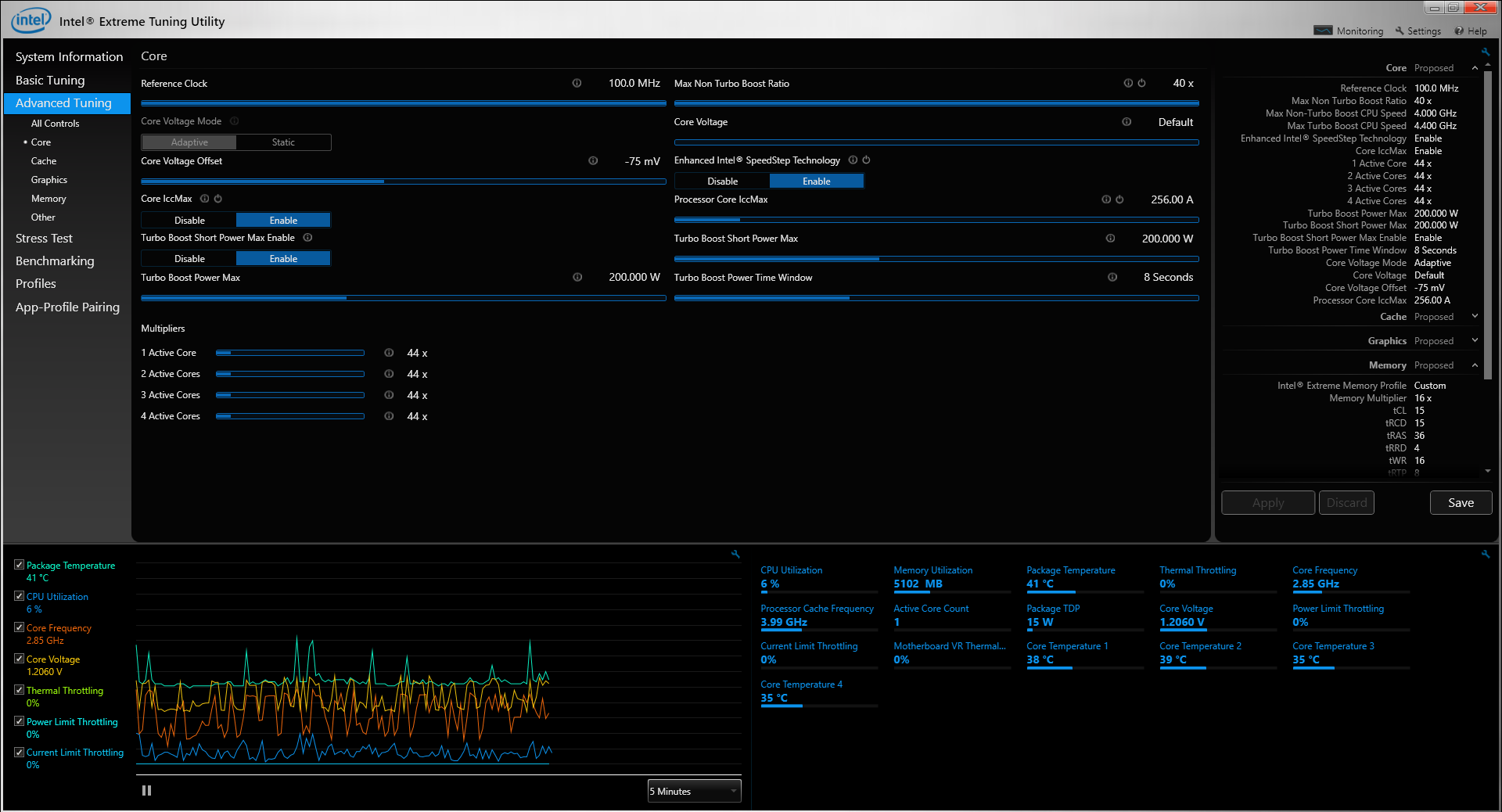Uncheck Current Limit Throttling graph checkbox
This screenshot has width=1502, height=812.
pyautogui.click(x=19, y=752)
